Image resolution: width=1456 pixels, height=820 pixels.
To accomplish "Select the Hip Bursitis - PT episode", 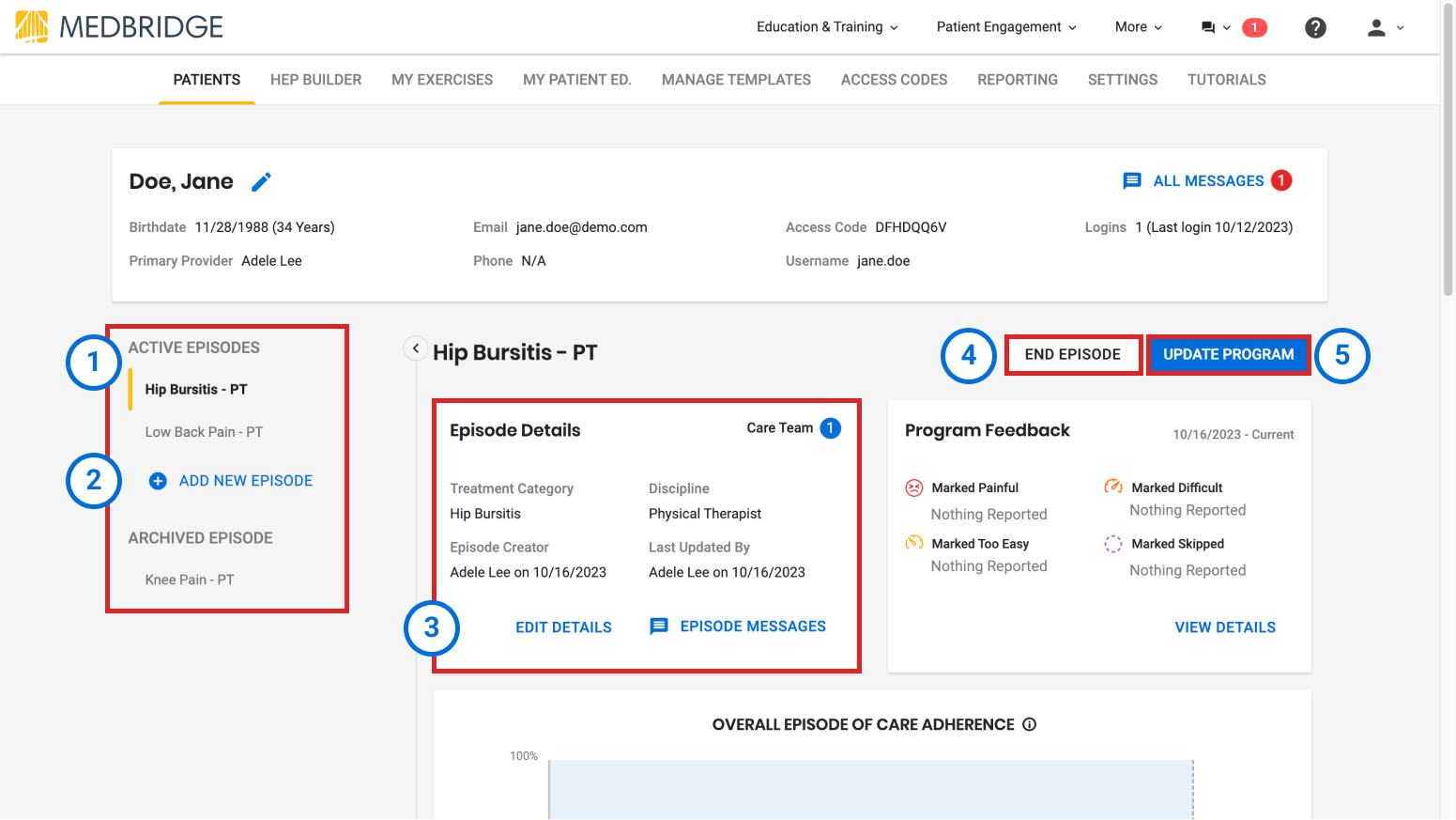I will [196, 390].
